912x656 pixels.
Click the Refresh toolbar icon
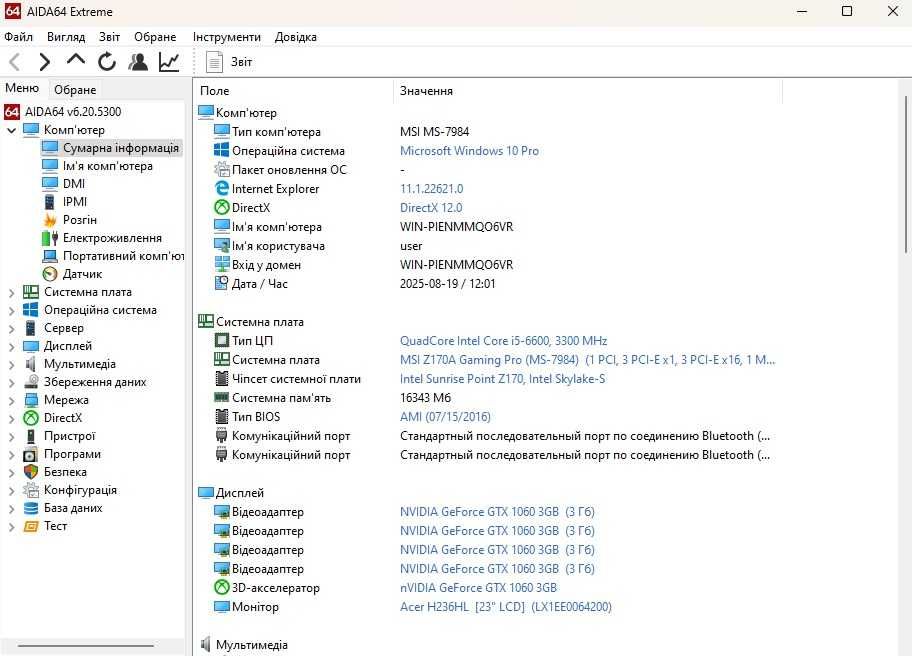[106, 62]
